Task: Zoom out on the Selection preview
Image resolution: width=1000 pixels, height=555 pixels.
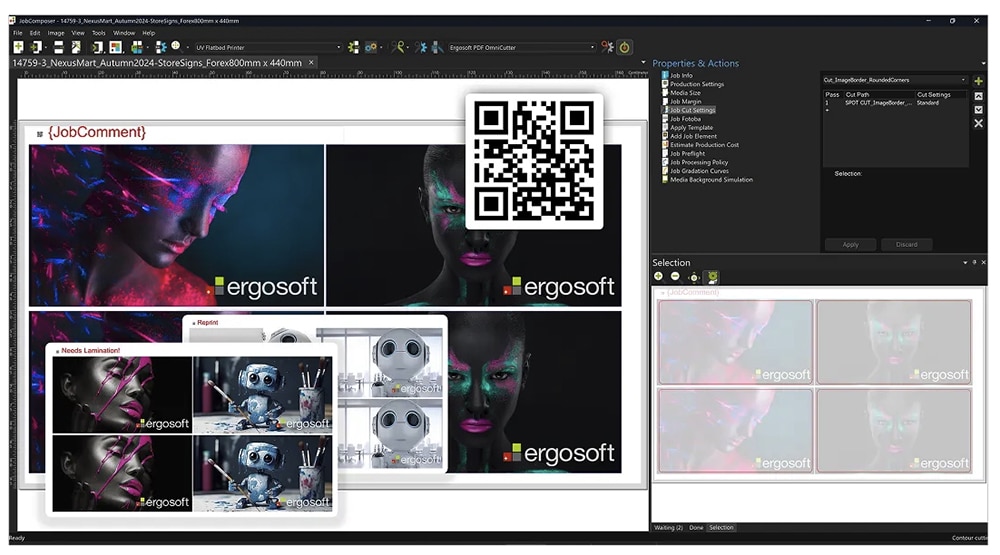Action: tap(675, 277)
